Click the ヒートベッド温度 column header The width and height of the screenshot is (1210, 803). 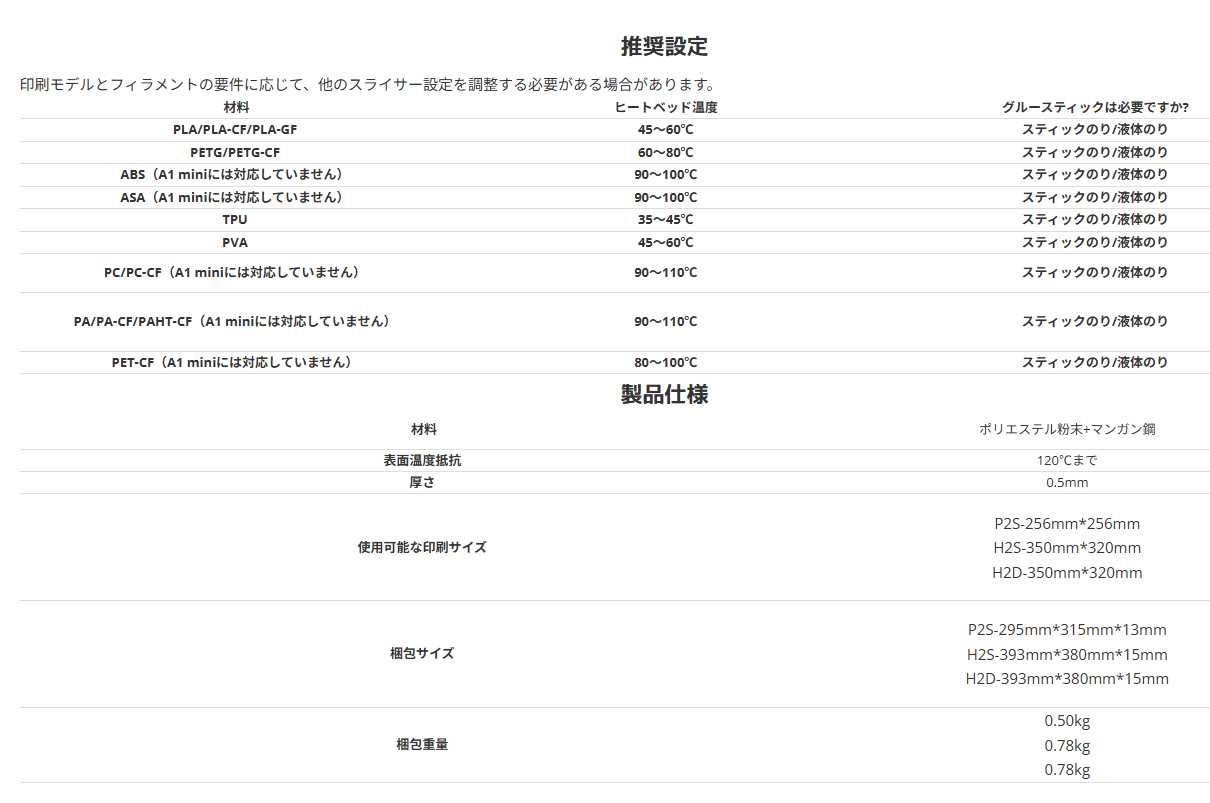(665, 107)
